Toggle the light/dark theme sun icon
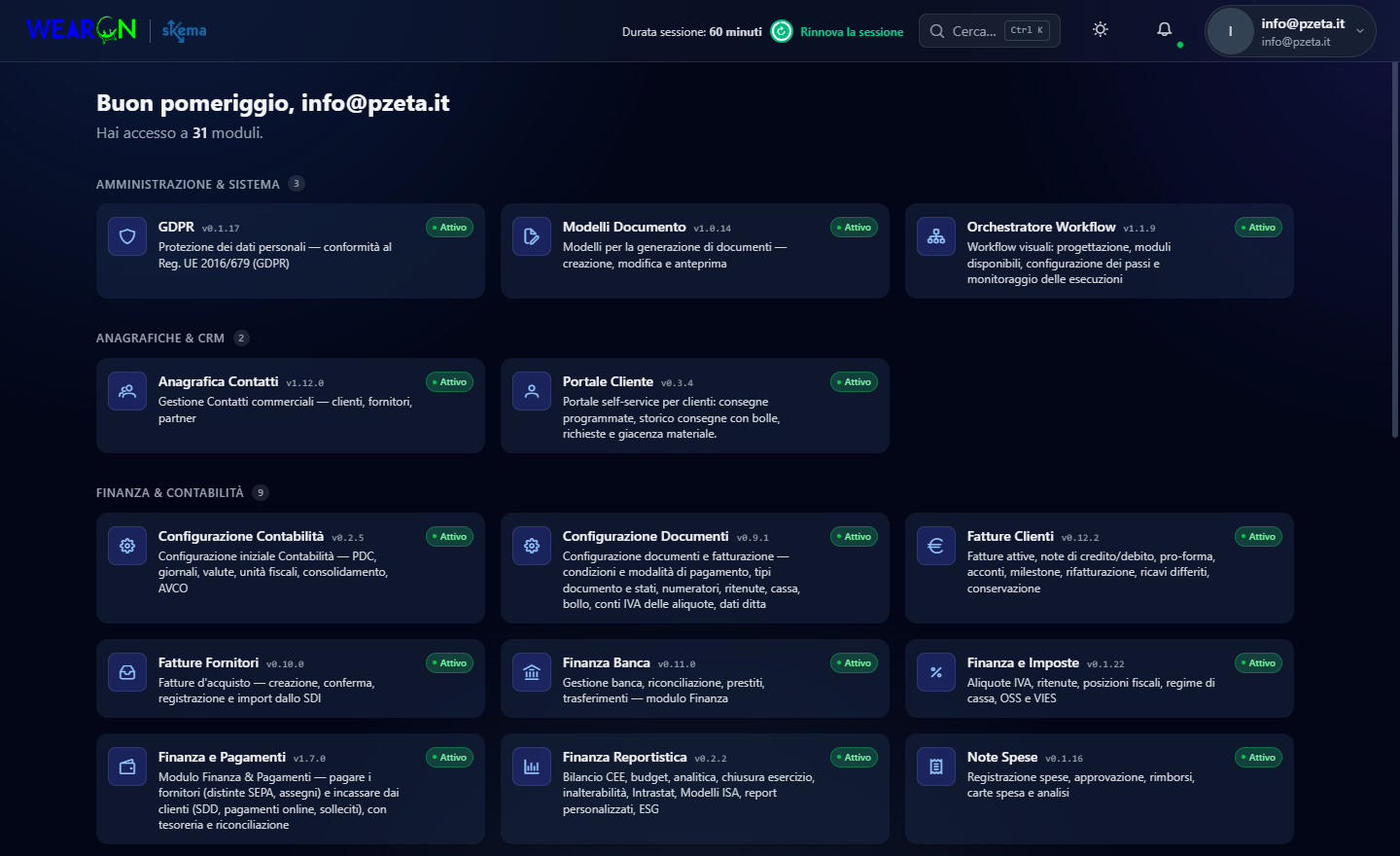This screenshot has width=1400, height=856. [x=1101, y=30]
